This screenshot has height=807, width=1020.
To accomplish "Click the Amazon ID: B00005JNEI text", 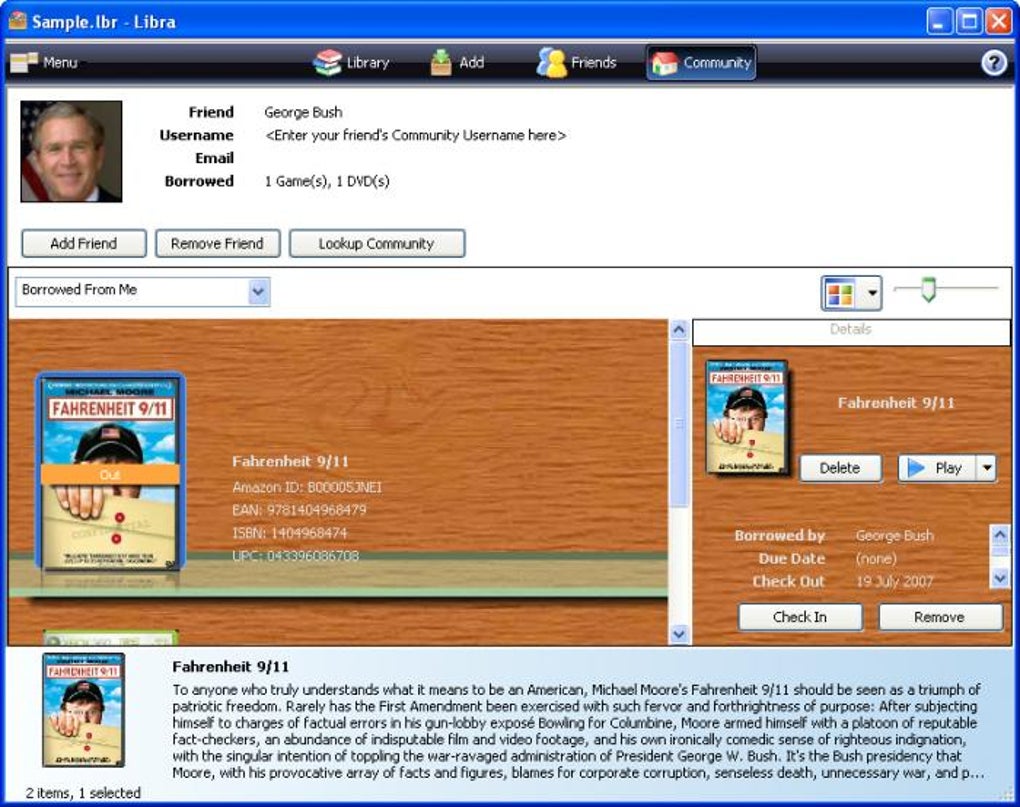I will pyautogui.click(x=307, y=487).
